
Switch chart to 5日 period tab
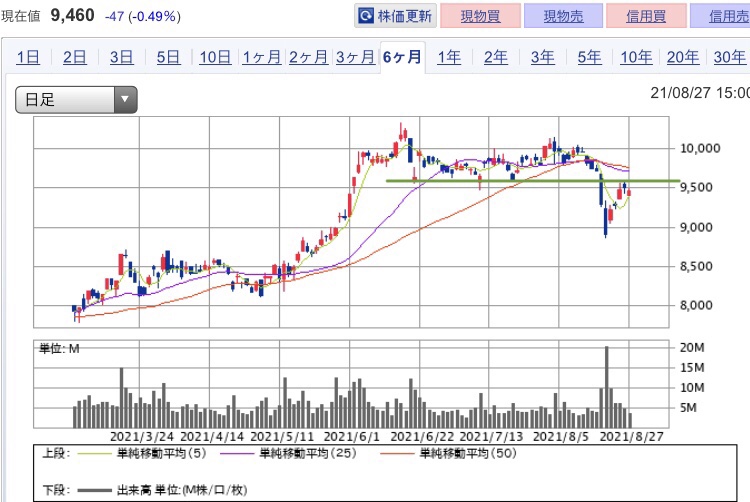(168, 57)
